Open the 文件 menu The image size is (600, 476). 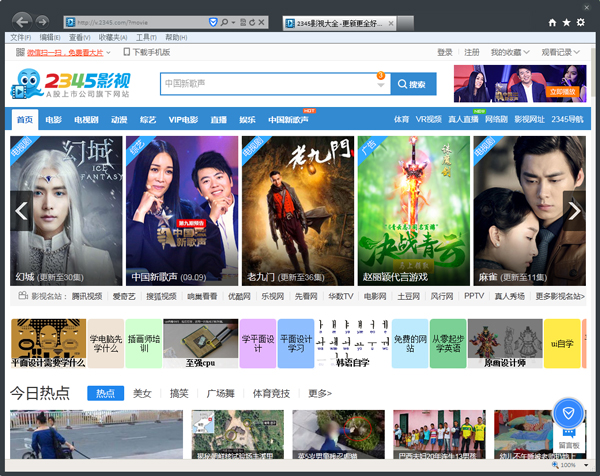20,37
